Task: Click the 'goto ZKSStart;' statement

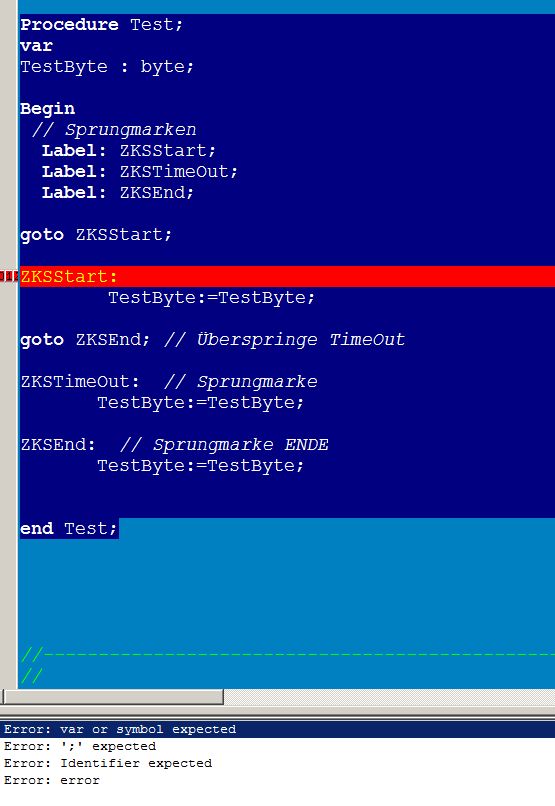Action: pyautogui.click(x=96, y=235)
